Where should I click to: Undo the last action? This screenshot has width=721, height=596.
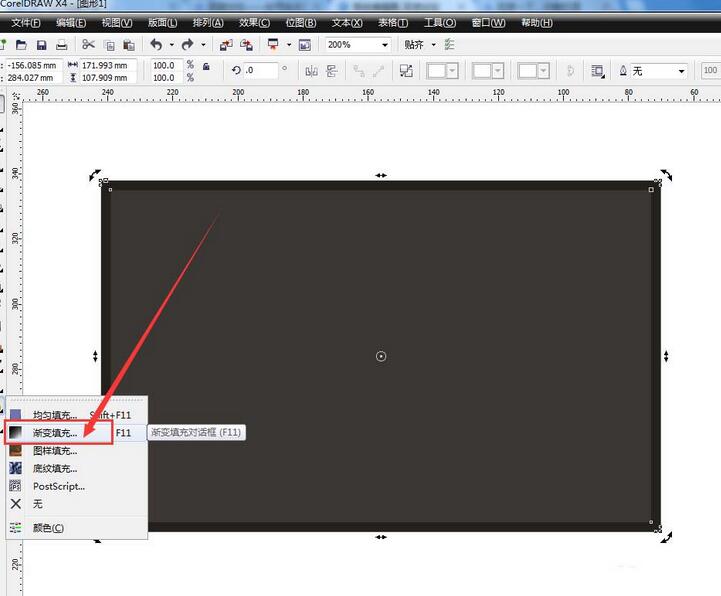tap(156, 45)
